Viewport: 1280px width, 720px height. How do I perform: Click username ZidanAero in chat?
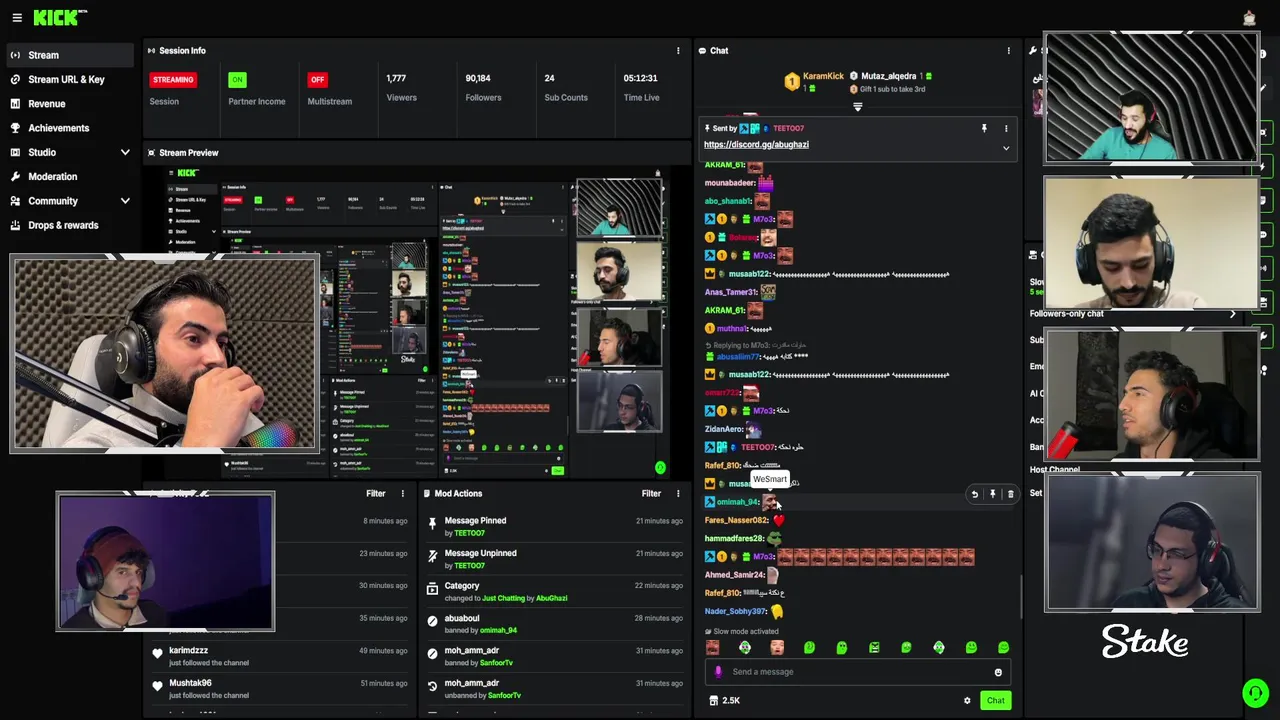pyautogui.click(x=723, y=429)
